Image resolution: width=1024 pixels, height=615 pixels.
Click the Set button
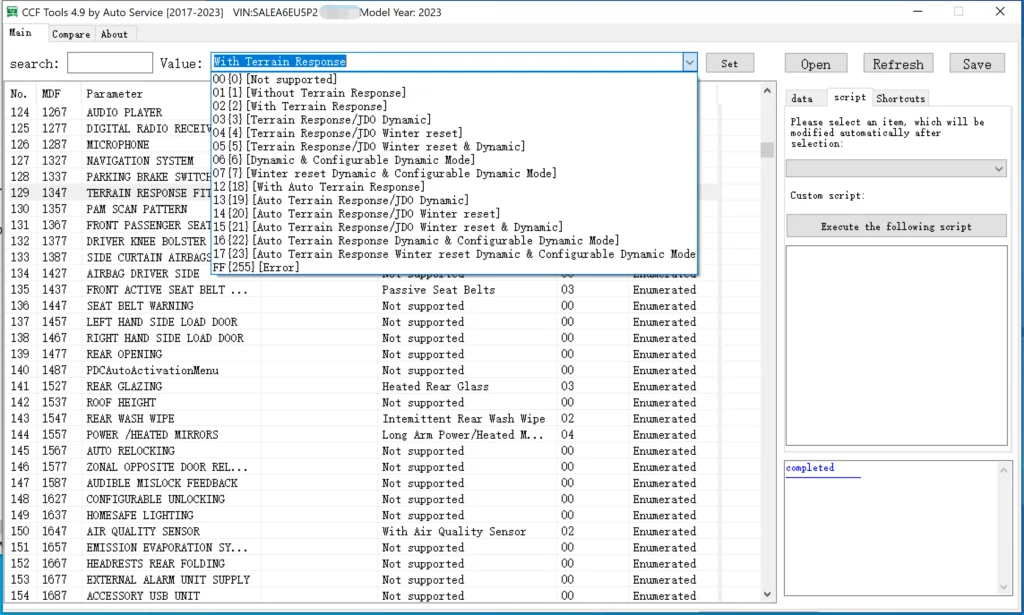[x=729, y=63]
